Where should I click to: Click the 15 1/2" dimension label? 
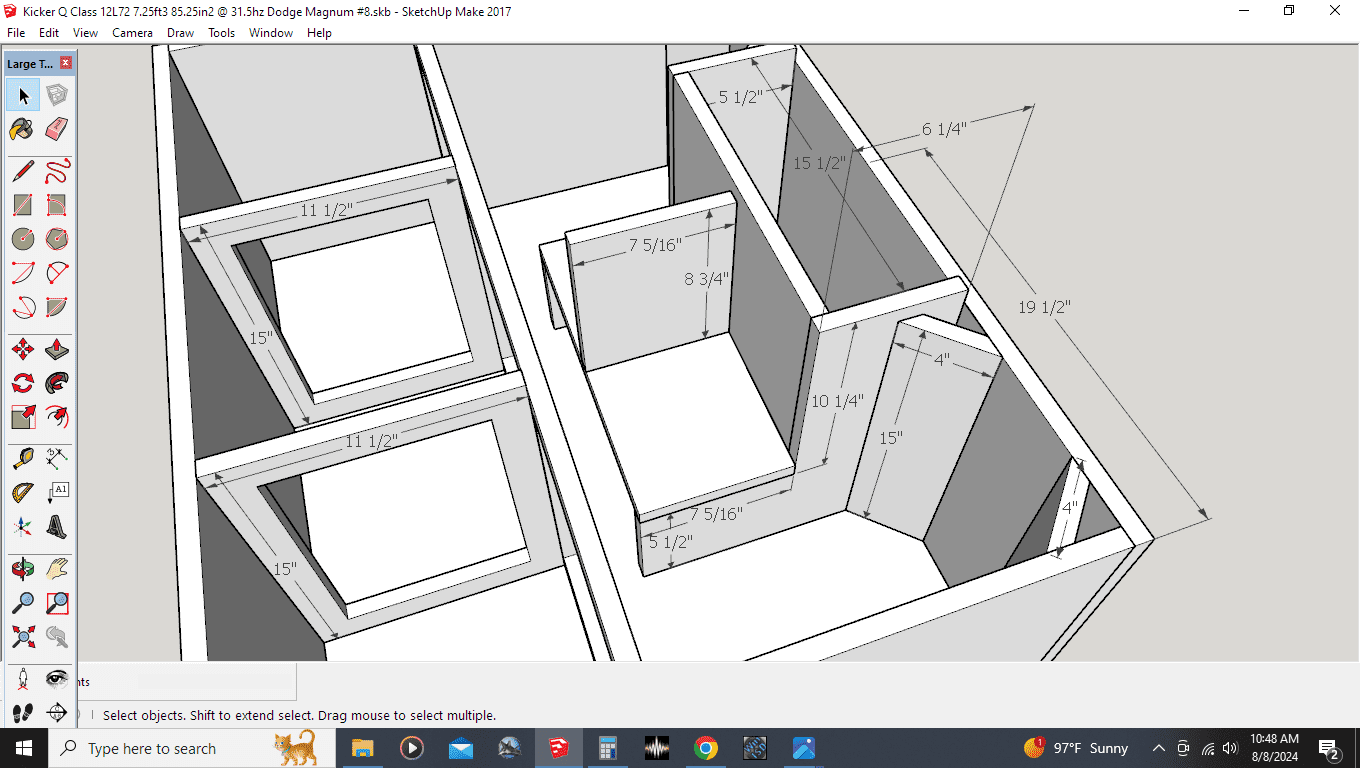(820, 162)
